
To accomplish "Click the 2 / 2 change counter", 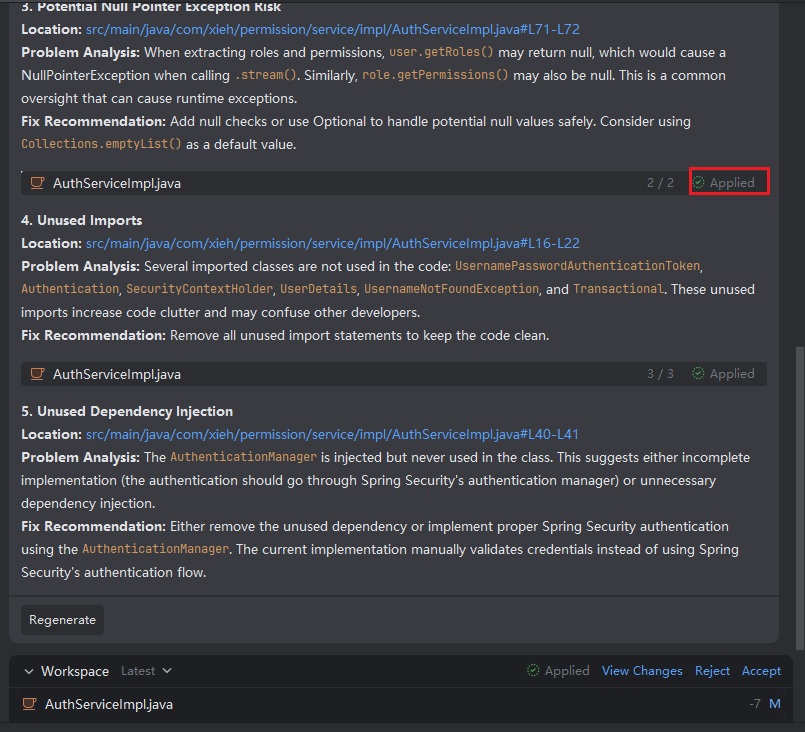I will point(660,183).
